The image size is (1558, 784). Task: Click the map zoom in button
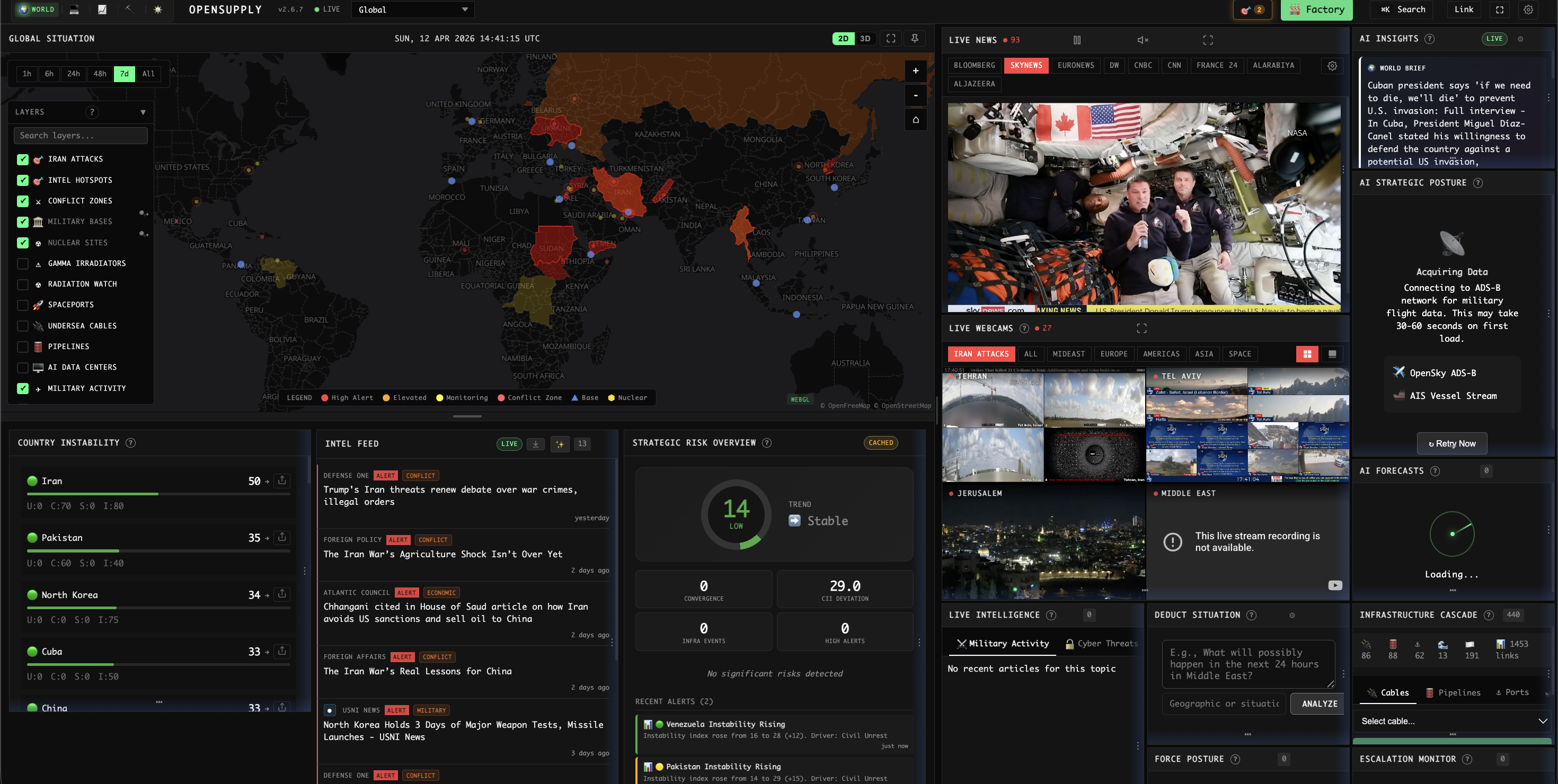pyautogui.click(x=915, y=71)
